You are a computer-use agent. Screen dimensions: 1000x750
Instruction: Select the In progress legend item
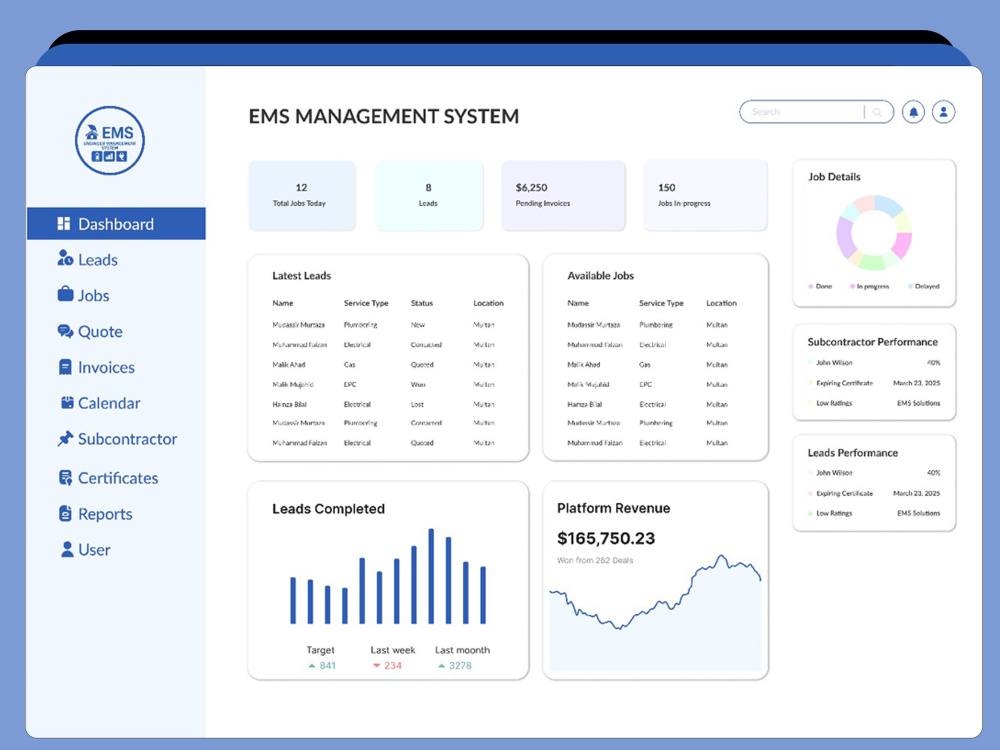[869, 286]
